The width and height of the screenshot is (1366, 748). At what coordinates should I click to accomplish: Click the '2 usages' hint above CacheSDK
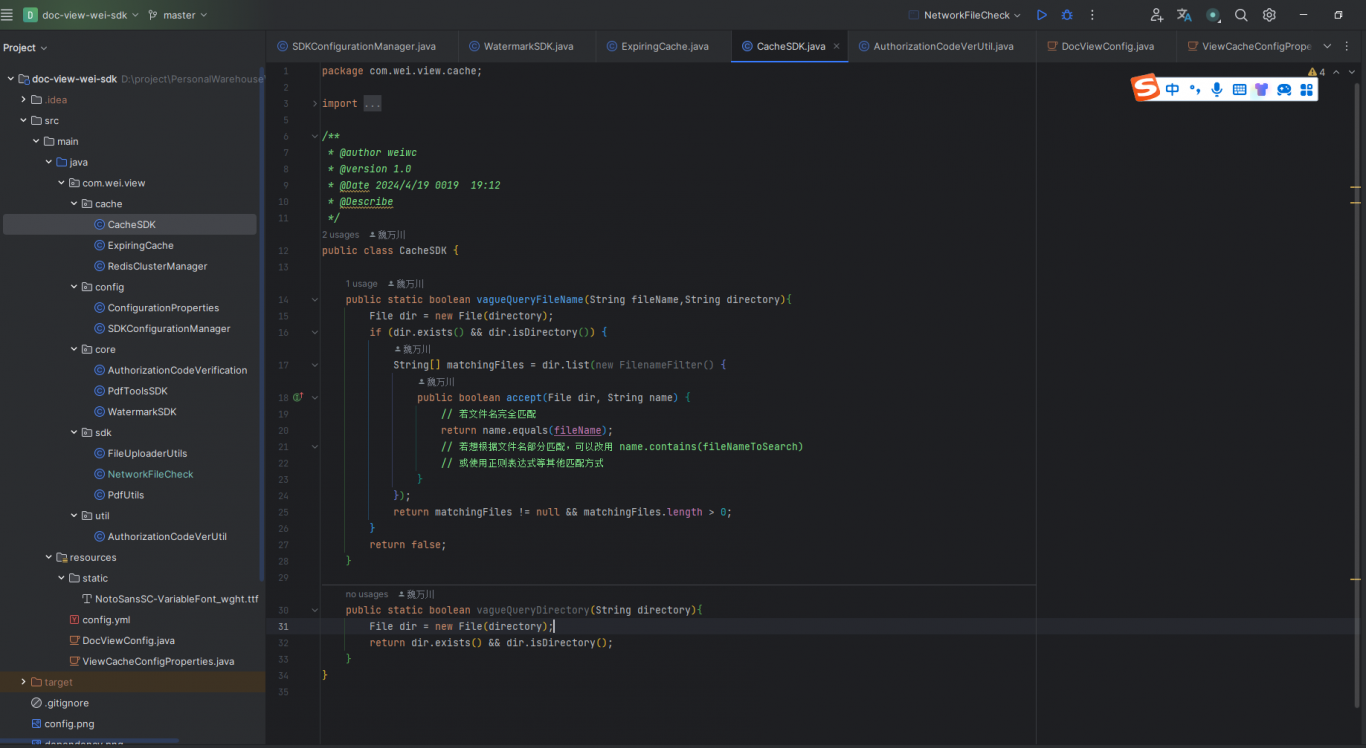pyautogui.click(x=340, y=235)
